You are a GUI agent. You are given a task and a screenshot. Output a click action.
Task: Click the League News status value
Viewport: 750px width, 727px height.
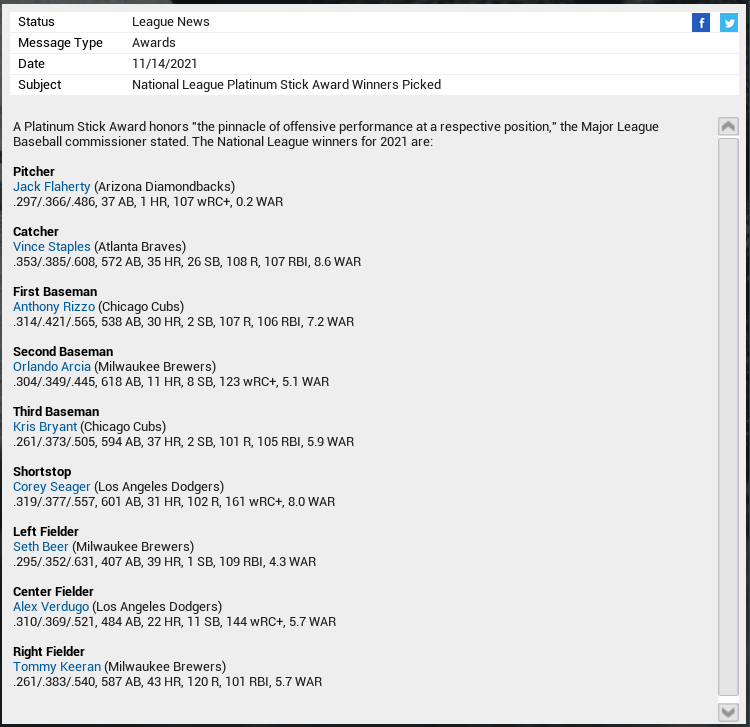(x=171, y=22)
